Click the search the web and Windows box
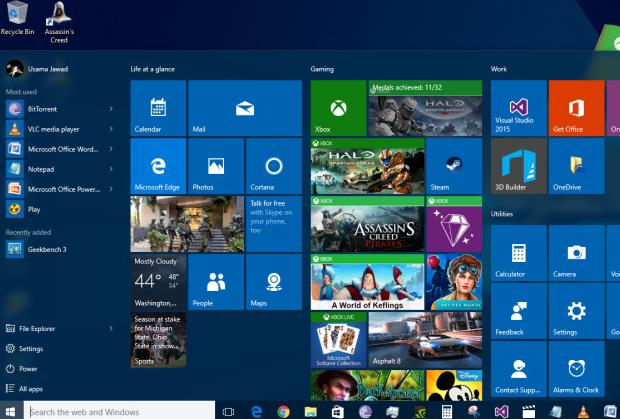Viewport: 620px width, 419px height. [x=120, y=411]
